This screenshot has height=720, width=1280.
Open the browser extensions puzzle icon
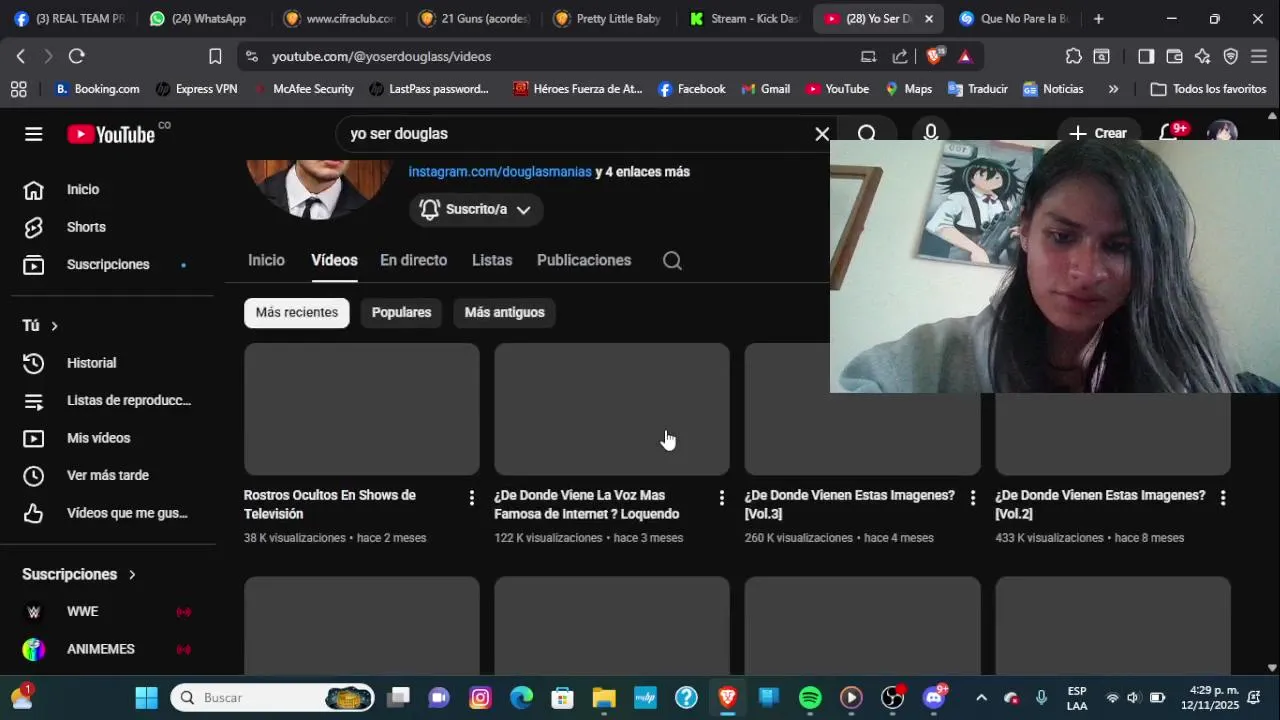(x=1073, y=56)
